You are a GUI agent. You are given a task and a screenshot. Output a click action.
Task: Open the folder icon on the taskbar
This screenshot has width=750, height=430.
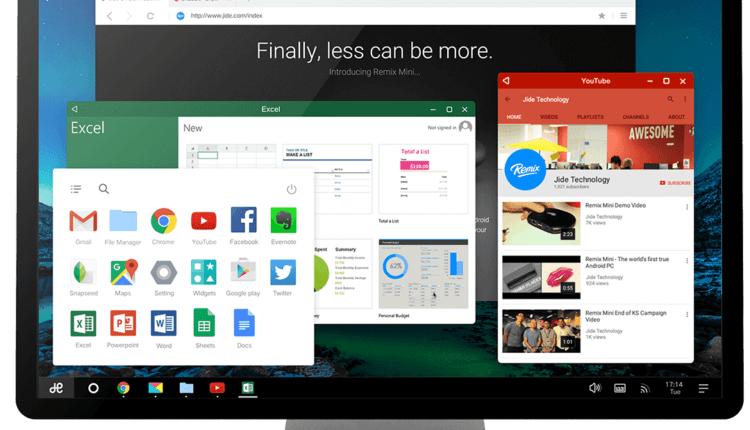click(186, 388)
